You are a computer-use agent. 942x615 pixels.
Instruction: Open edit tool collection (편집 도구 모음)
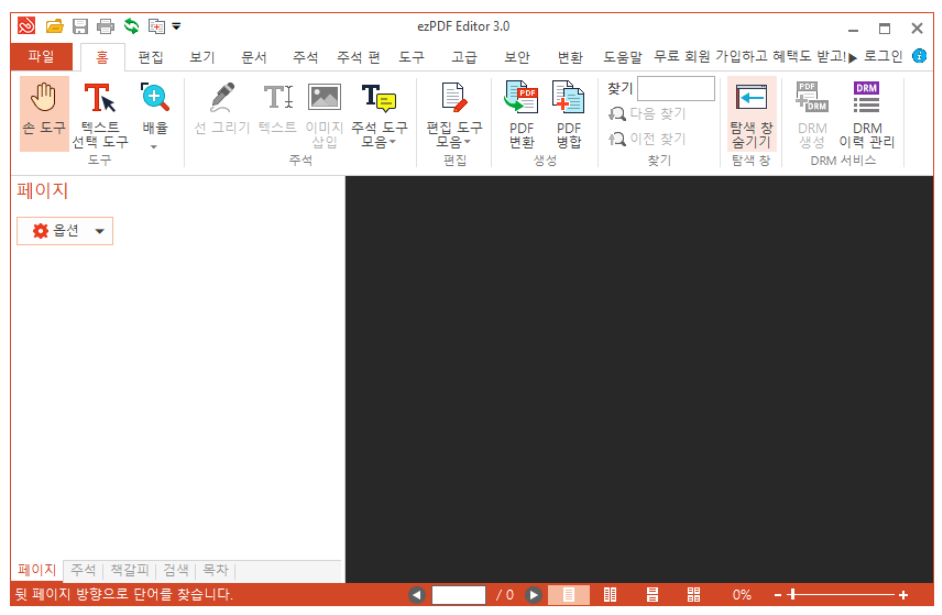[454, 115]
